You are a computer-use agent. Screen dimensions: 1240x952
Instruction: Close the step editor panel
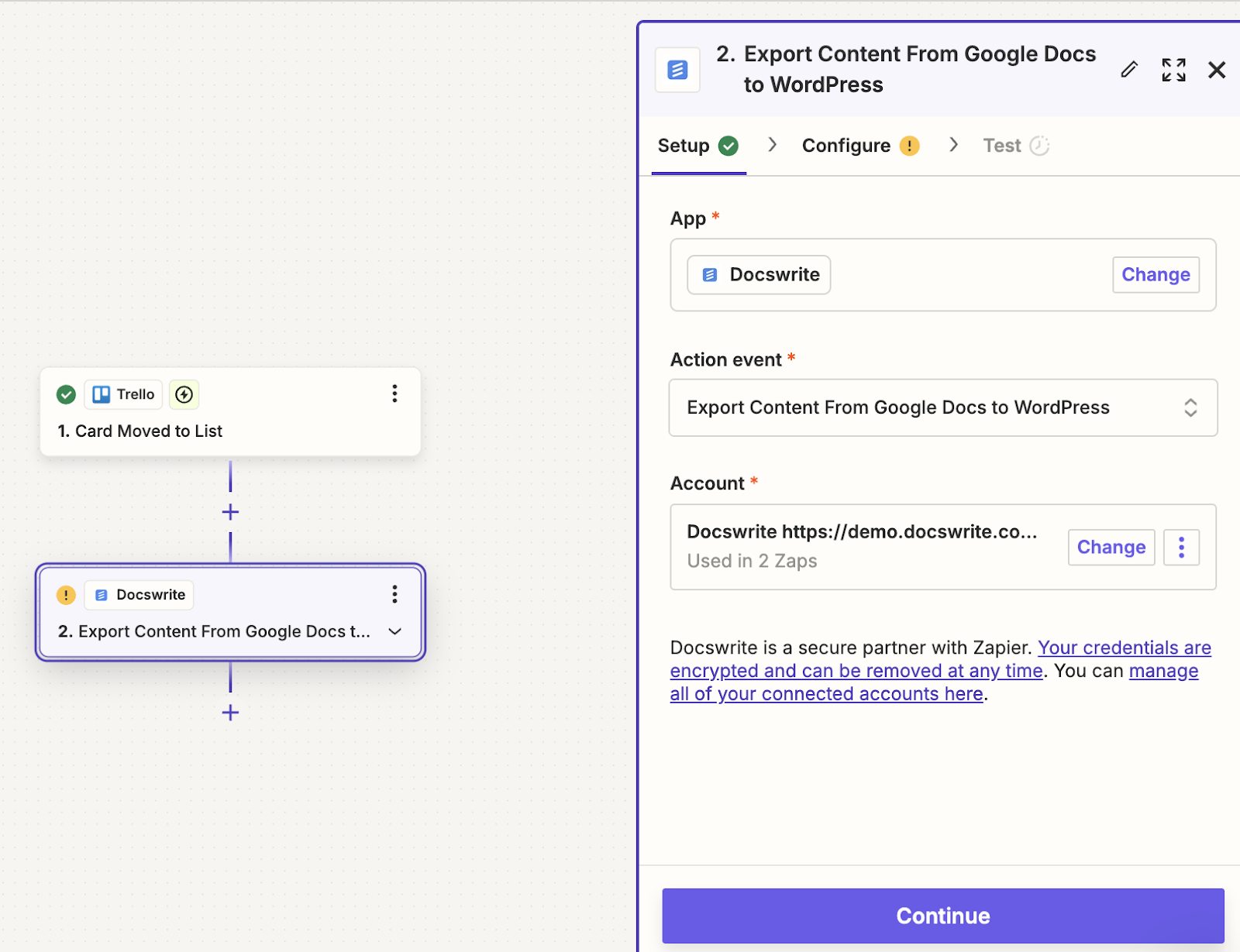(1216, 70)
